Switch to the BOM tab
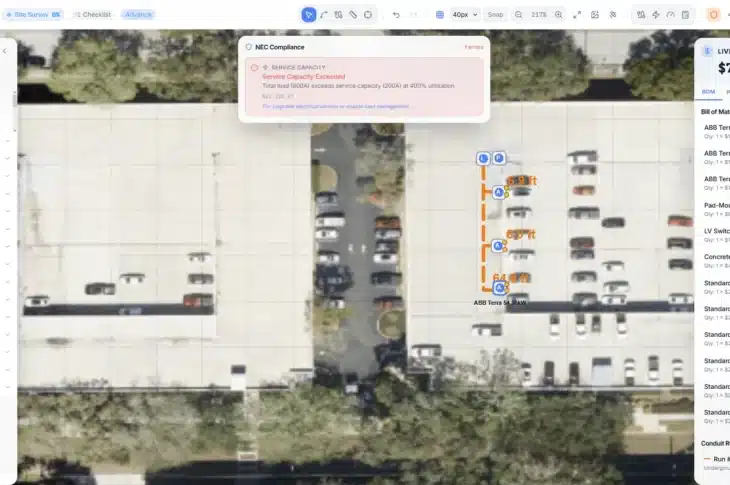The height and width of the screenshot is (485, 730). pos(708,92)
